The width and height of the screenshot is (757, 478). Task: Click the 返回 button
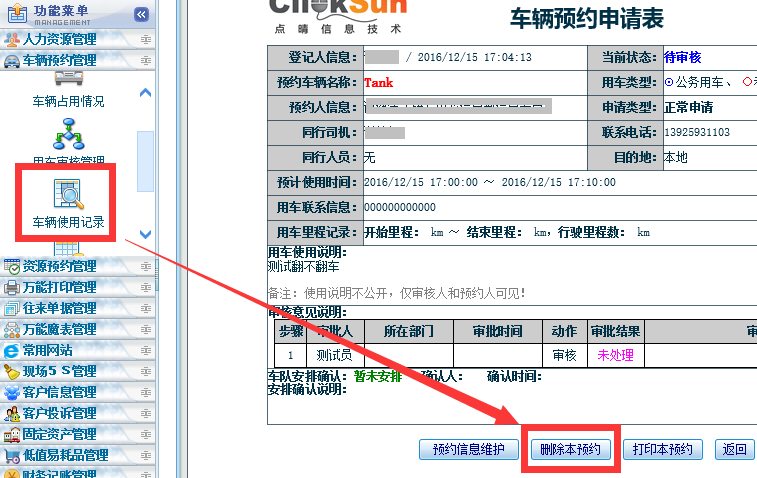[x=735, y=450]
